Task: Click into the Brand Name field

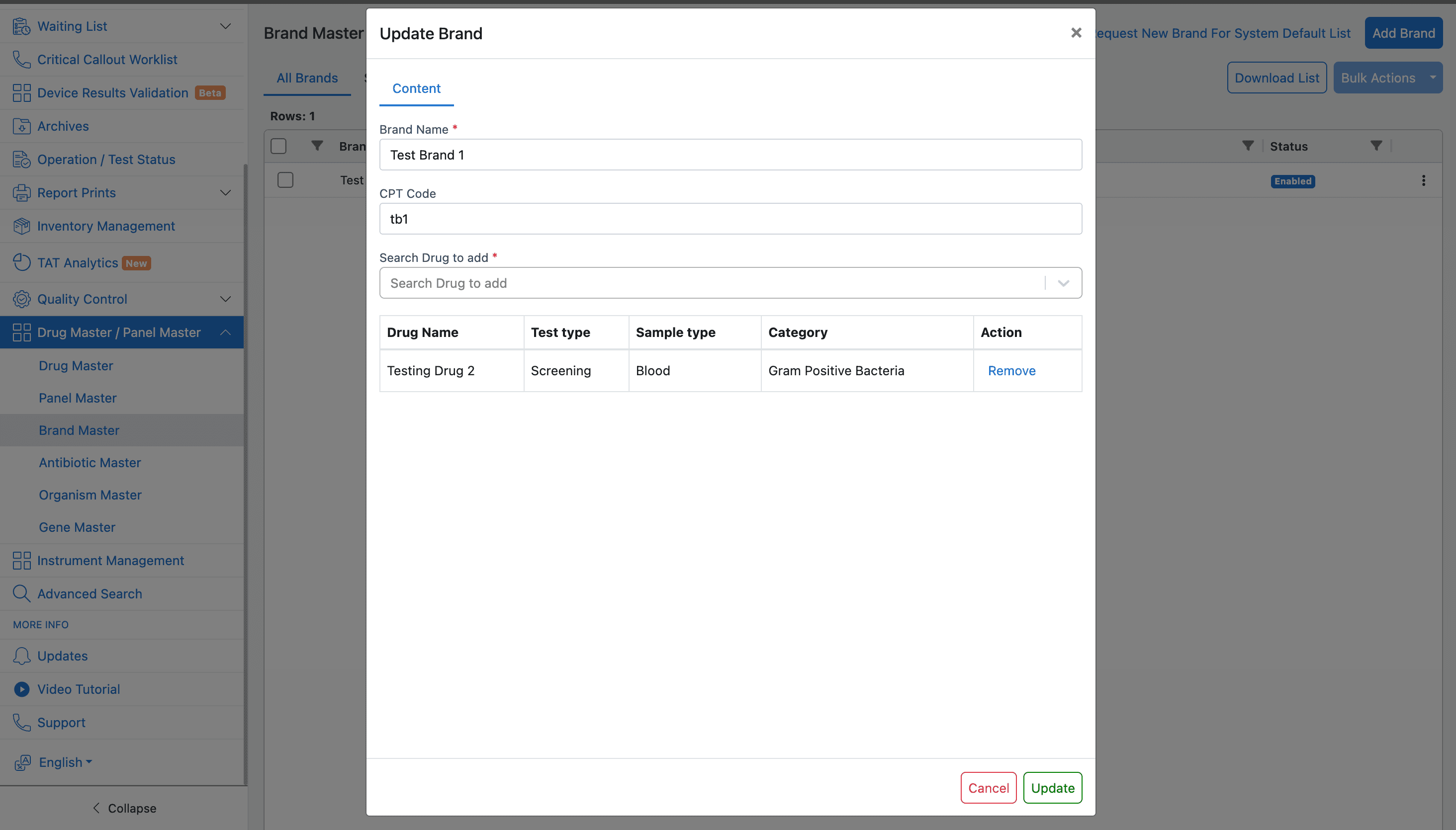Action: [x=730, y=155]
